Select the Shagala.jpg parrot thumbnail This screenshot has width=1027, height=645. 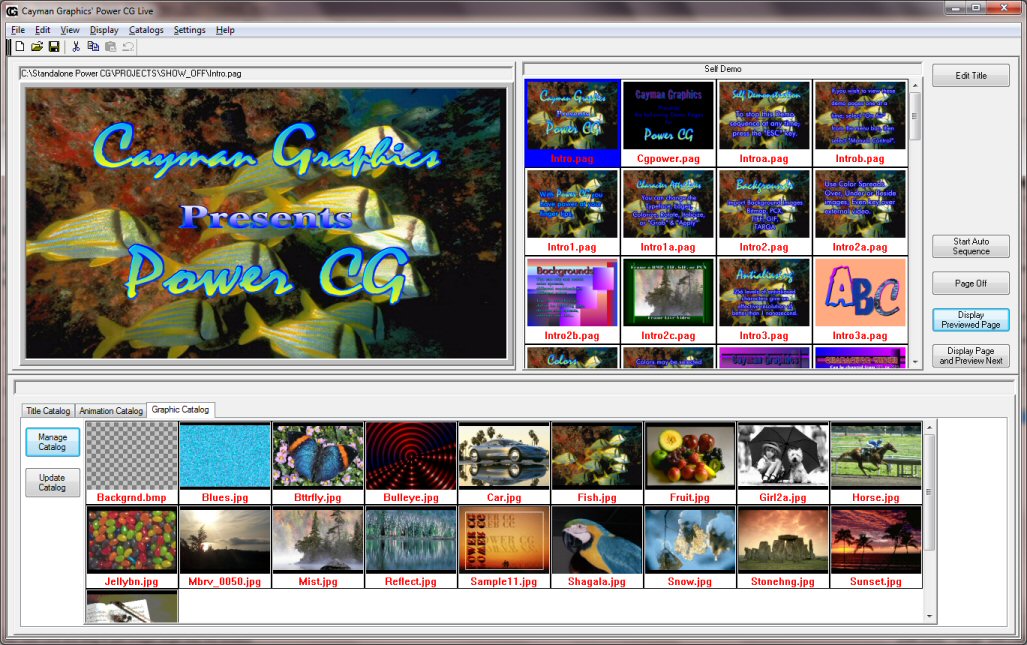[x=597, y=547]
